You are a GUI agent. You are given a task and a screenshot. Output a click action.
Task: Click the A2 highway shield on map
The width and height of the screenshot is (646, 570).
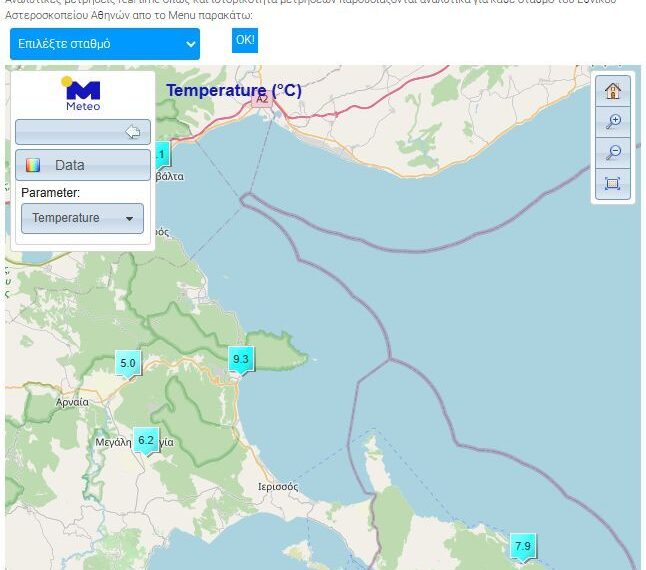coord(262,99)
